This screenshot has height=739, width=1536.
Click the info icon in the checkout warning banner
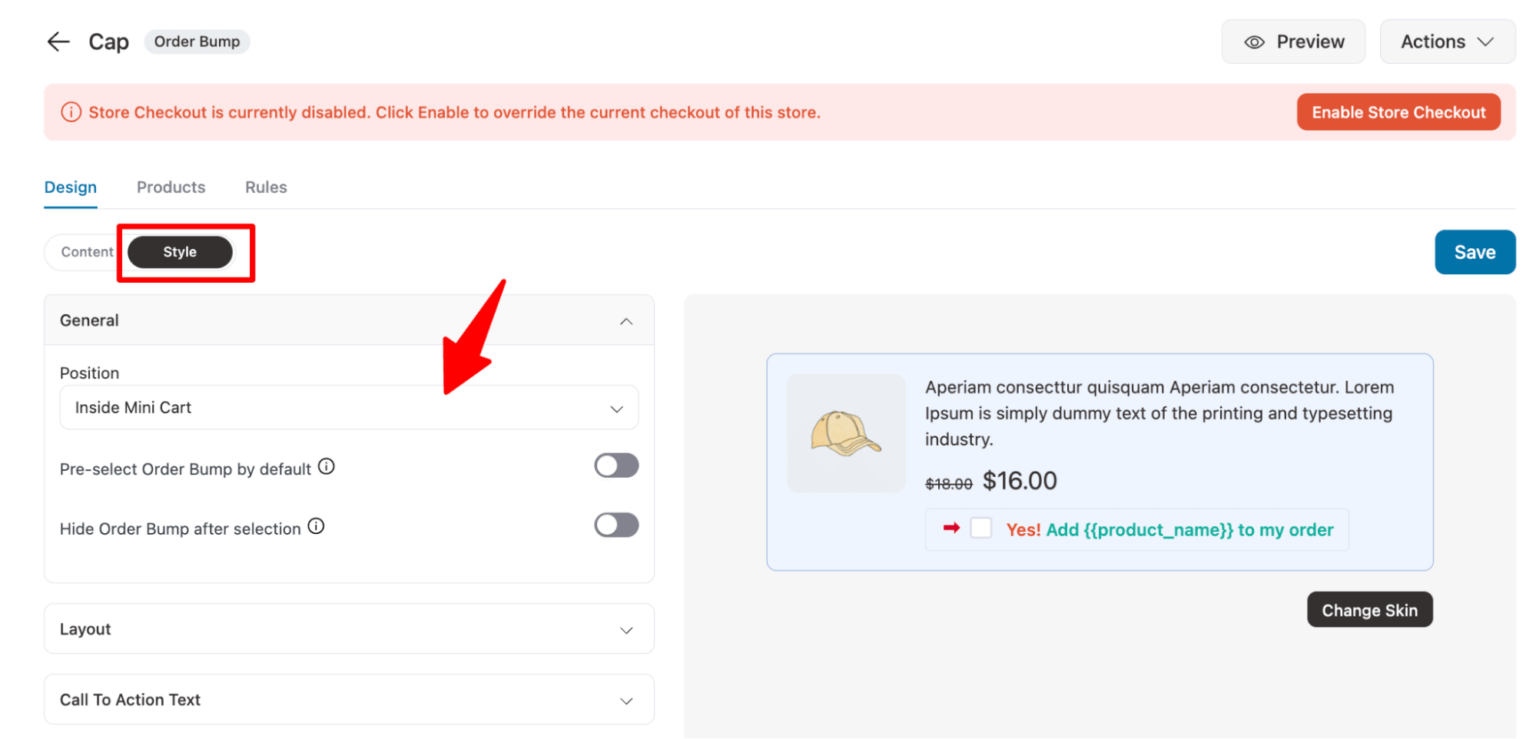pos(71,112)
